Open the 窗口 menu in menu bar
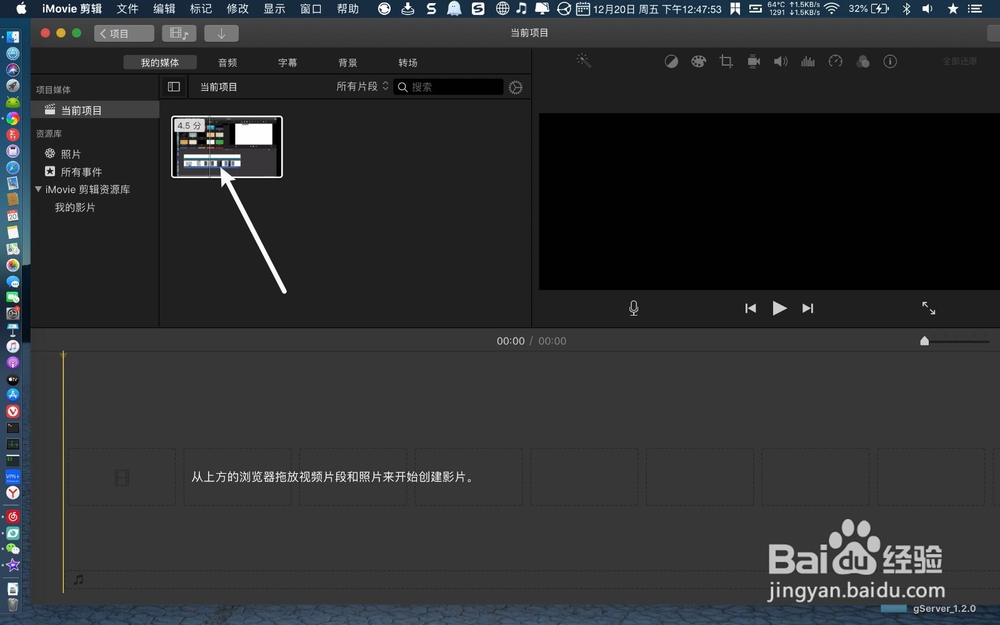This screenshot has height=625, width=1000. 309,8
